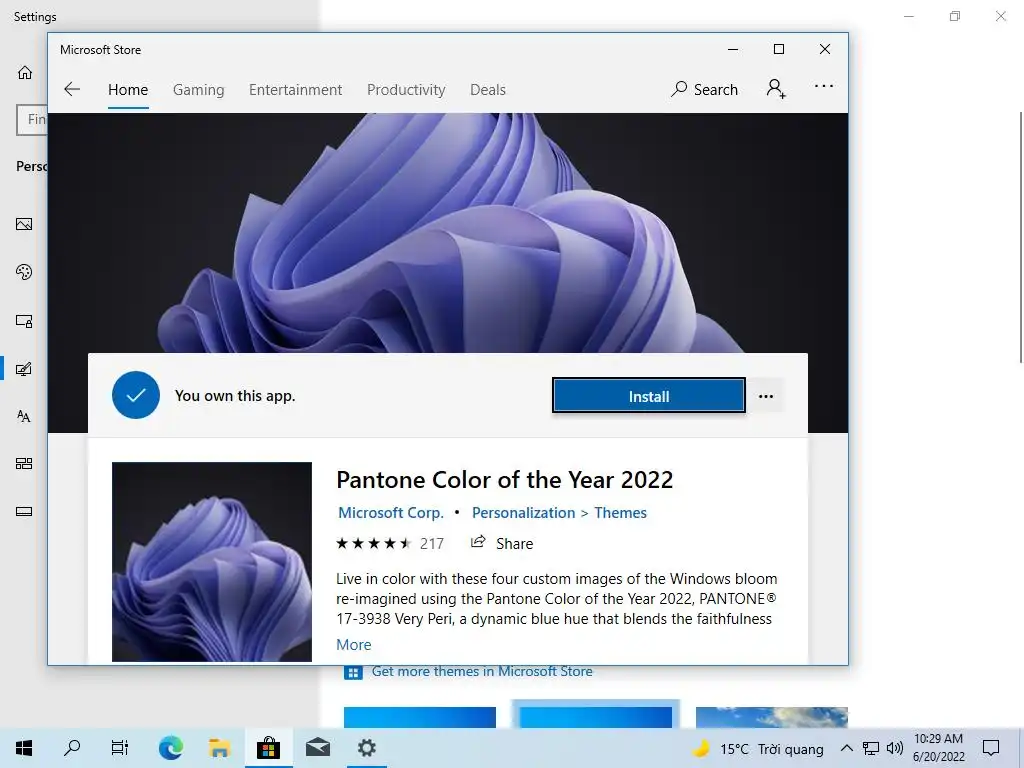1024x768 pixels.
Task: Open File Explorer from taskbar
Action: click(219, 748)
